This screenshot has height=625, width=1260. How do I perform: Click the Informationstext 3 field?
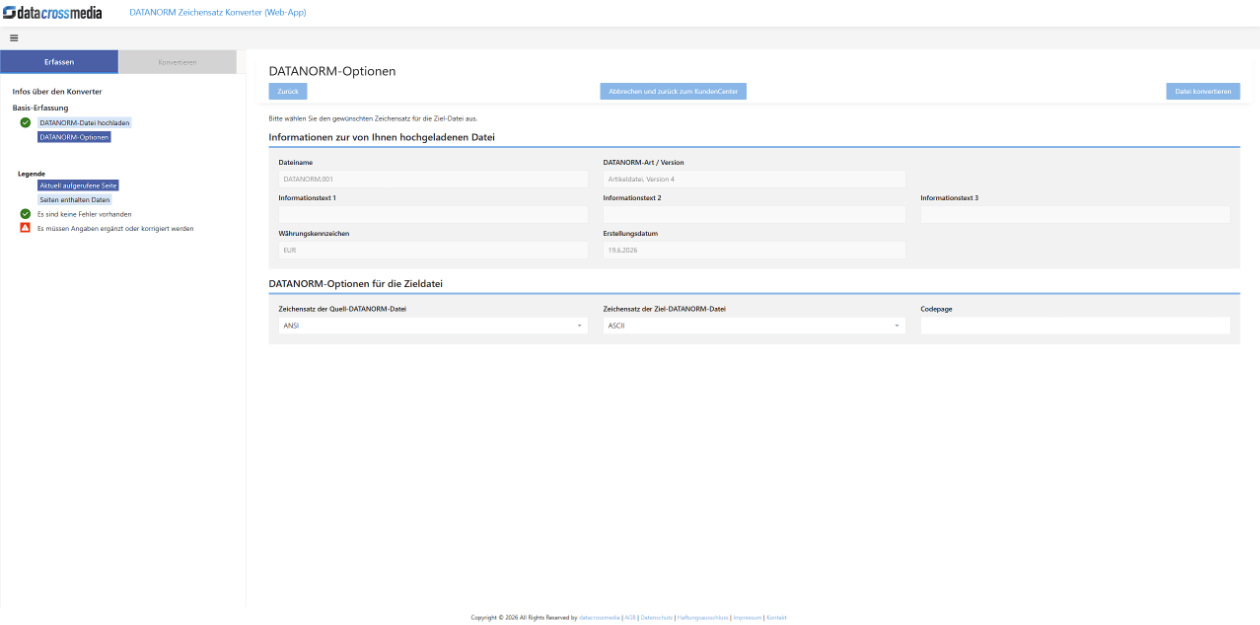[x=1075, y=214]
